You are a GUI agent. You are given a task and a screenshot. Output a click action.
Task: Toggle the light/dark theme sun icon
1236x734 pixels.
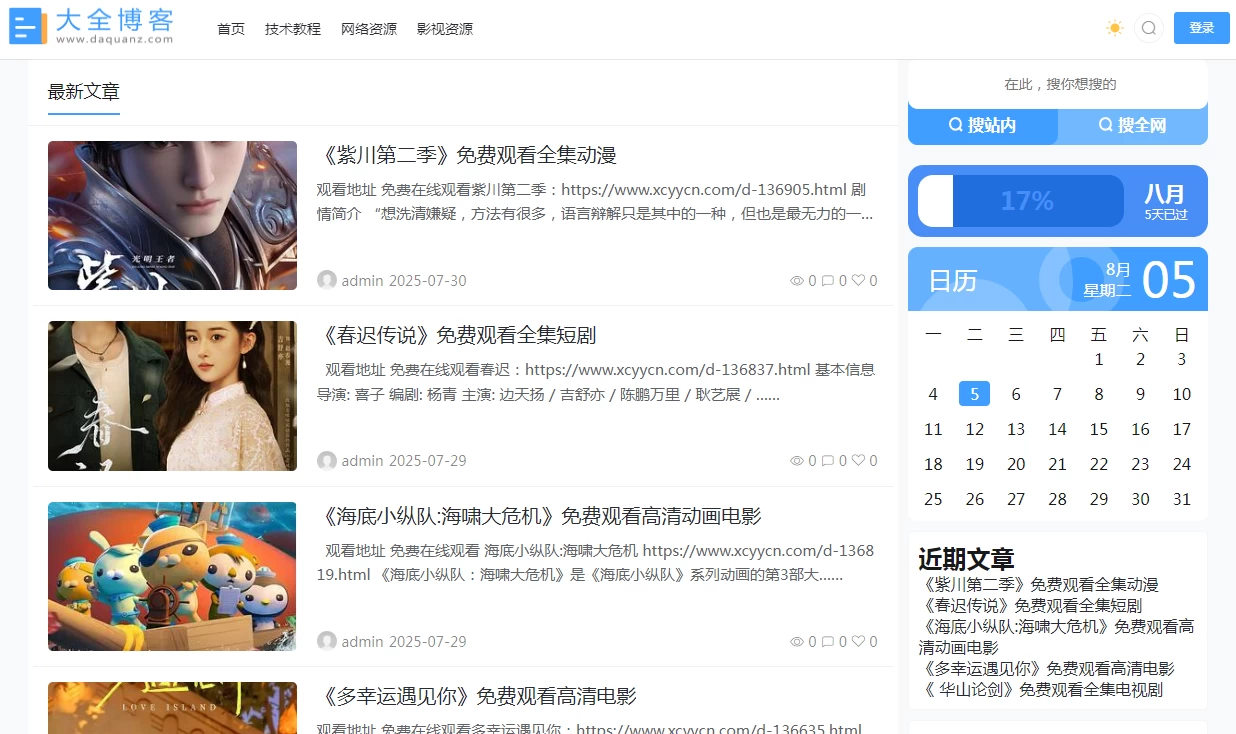[1114, 28]
